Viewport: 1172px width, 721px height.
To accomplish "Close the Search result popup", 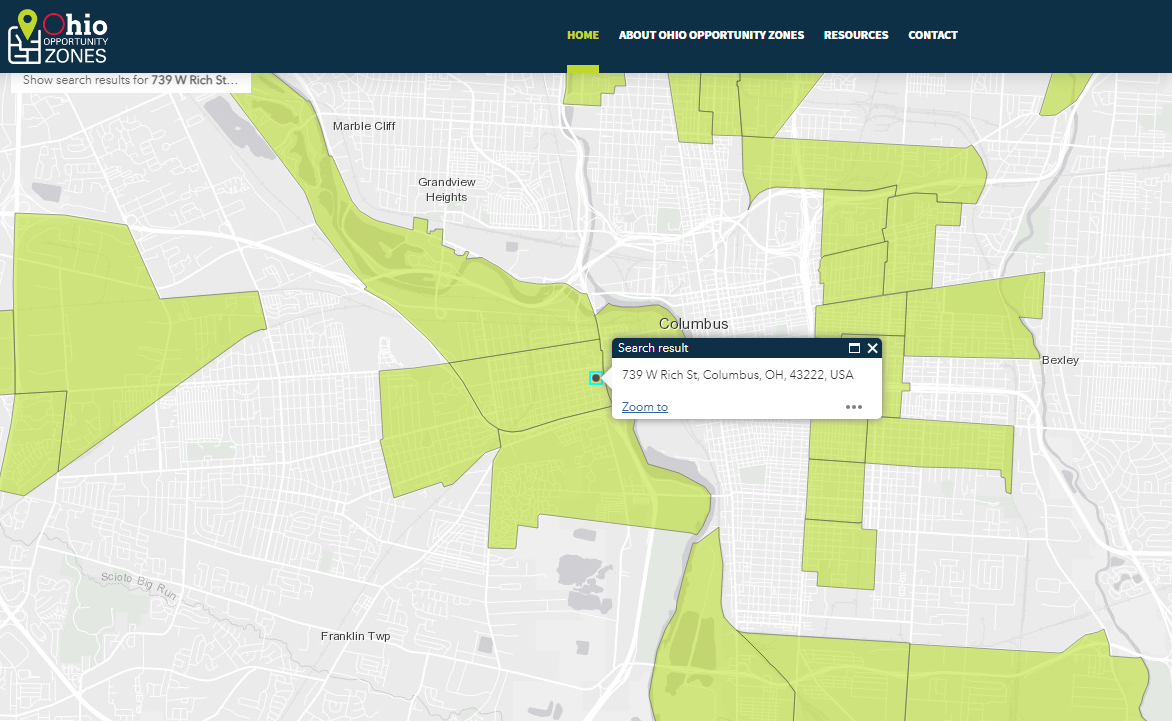I will pos(873,348).
